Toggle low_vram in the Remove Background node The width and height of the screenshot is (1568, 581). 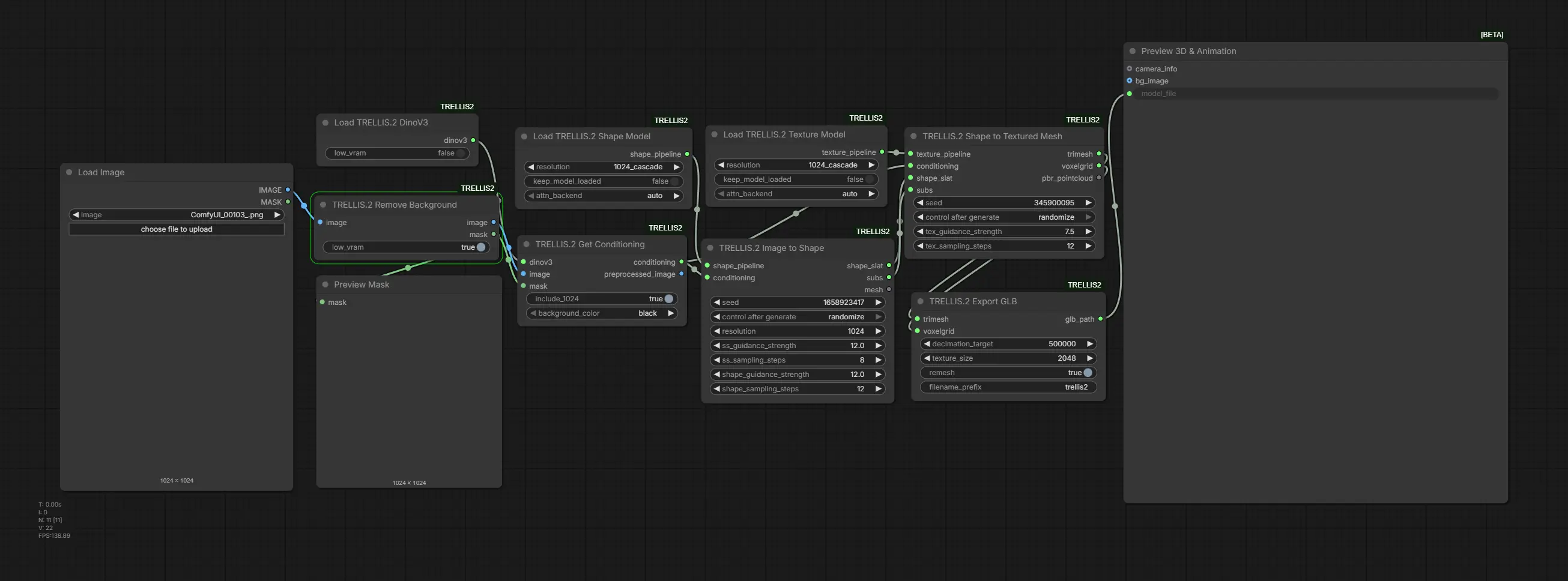[480, 247]
